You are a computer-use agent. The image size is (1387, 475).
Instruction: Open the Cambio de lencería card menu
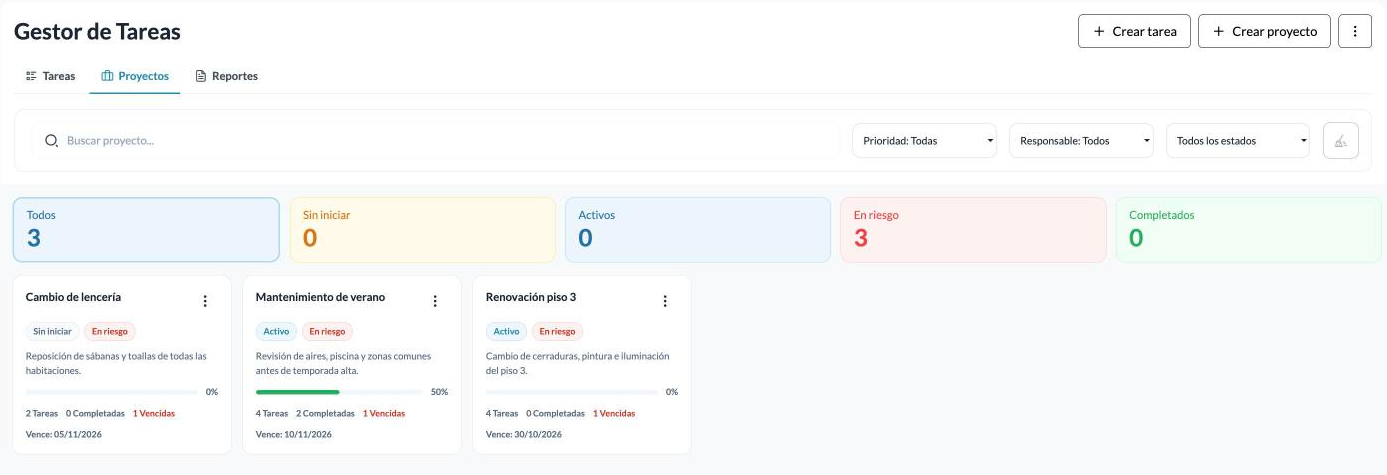(205, 301)
